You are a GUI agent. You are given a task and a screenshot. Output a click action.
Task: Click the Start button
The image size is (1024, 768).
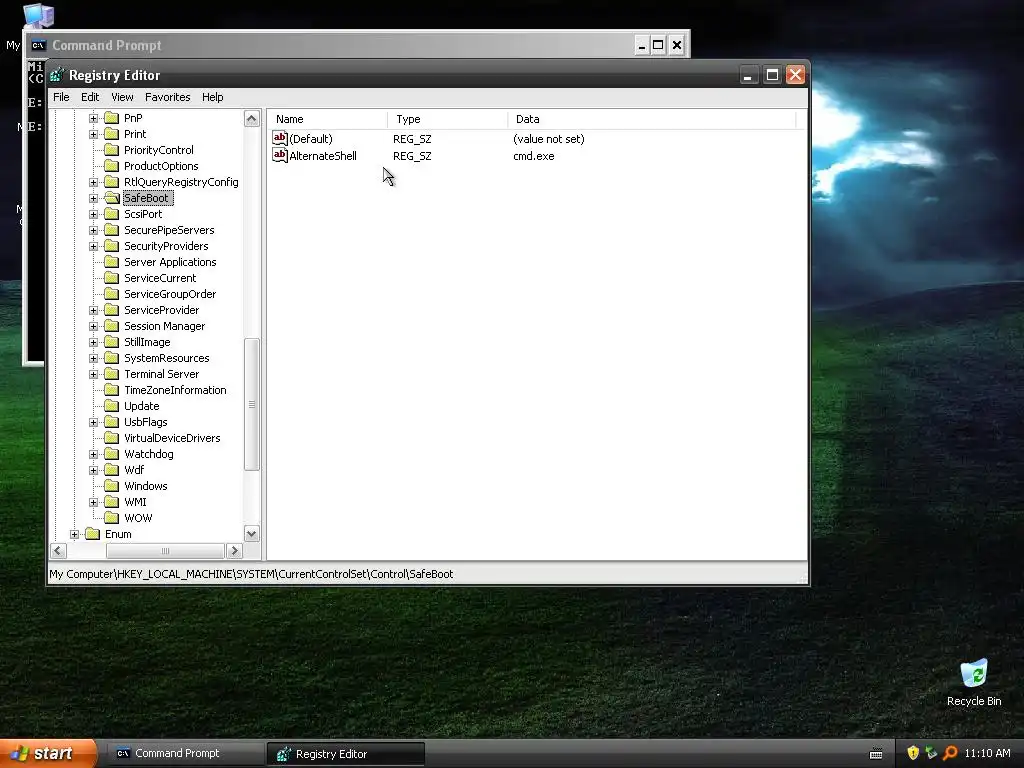pos(47,753)
